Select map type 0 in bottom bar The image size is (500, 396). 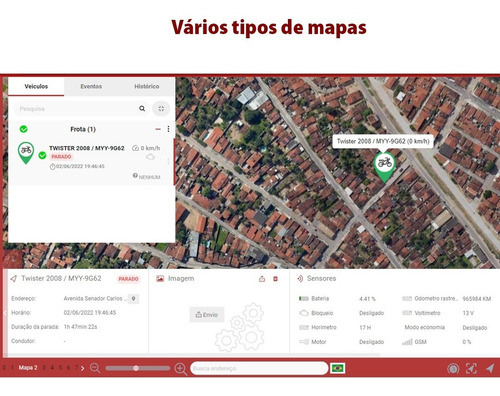[x=4, y=368]
